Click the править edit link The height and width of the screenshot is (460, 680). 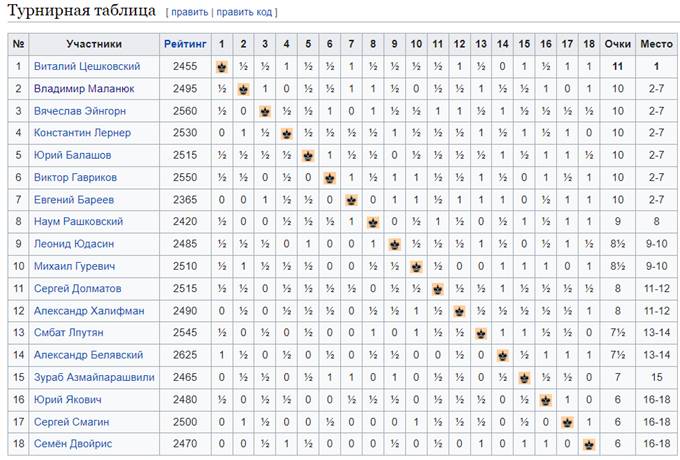click(x=190, y=12)
